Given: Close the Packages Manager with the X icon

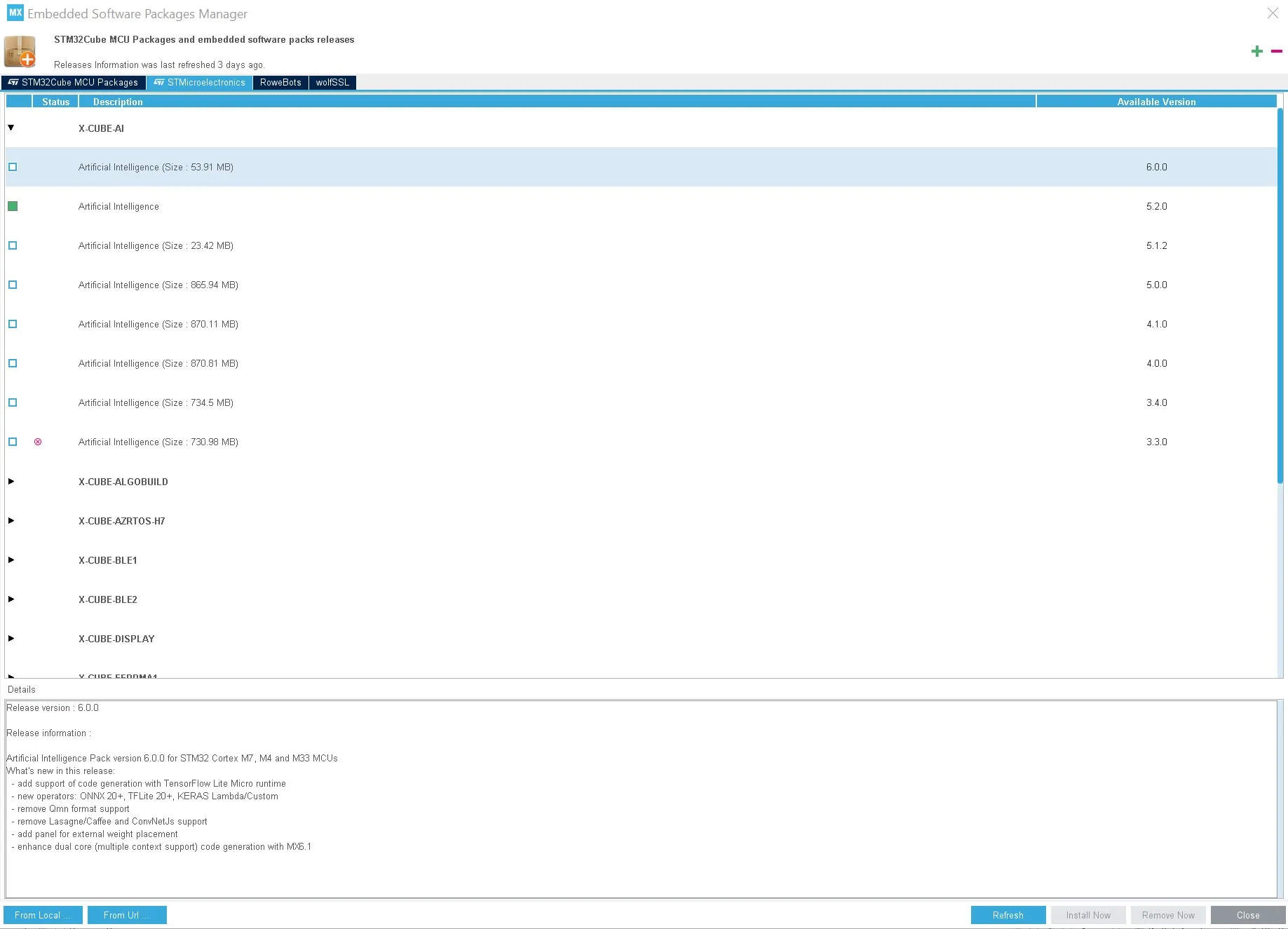Looking at the screenshot, I should tap(1273, 13).
